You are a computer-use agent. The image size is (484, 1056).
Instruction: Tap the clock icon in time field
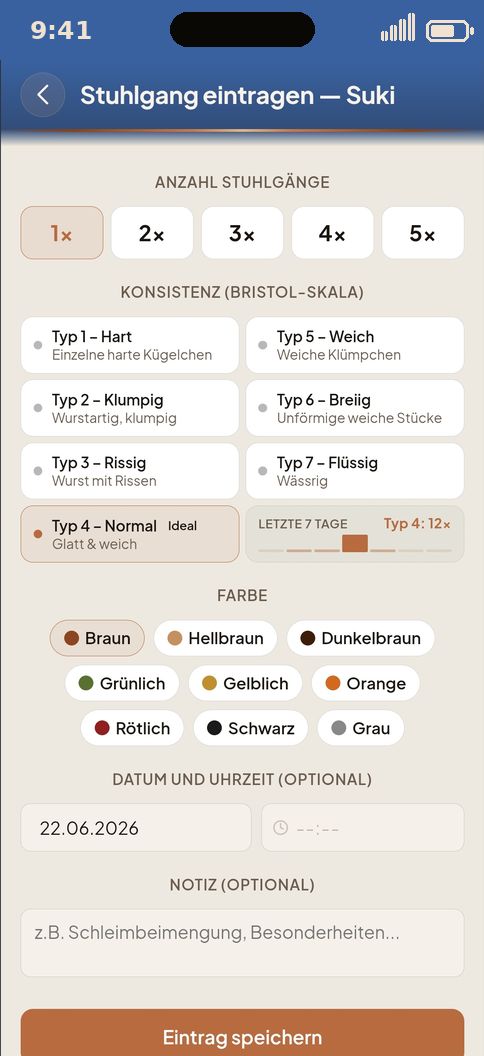(281, 828)
